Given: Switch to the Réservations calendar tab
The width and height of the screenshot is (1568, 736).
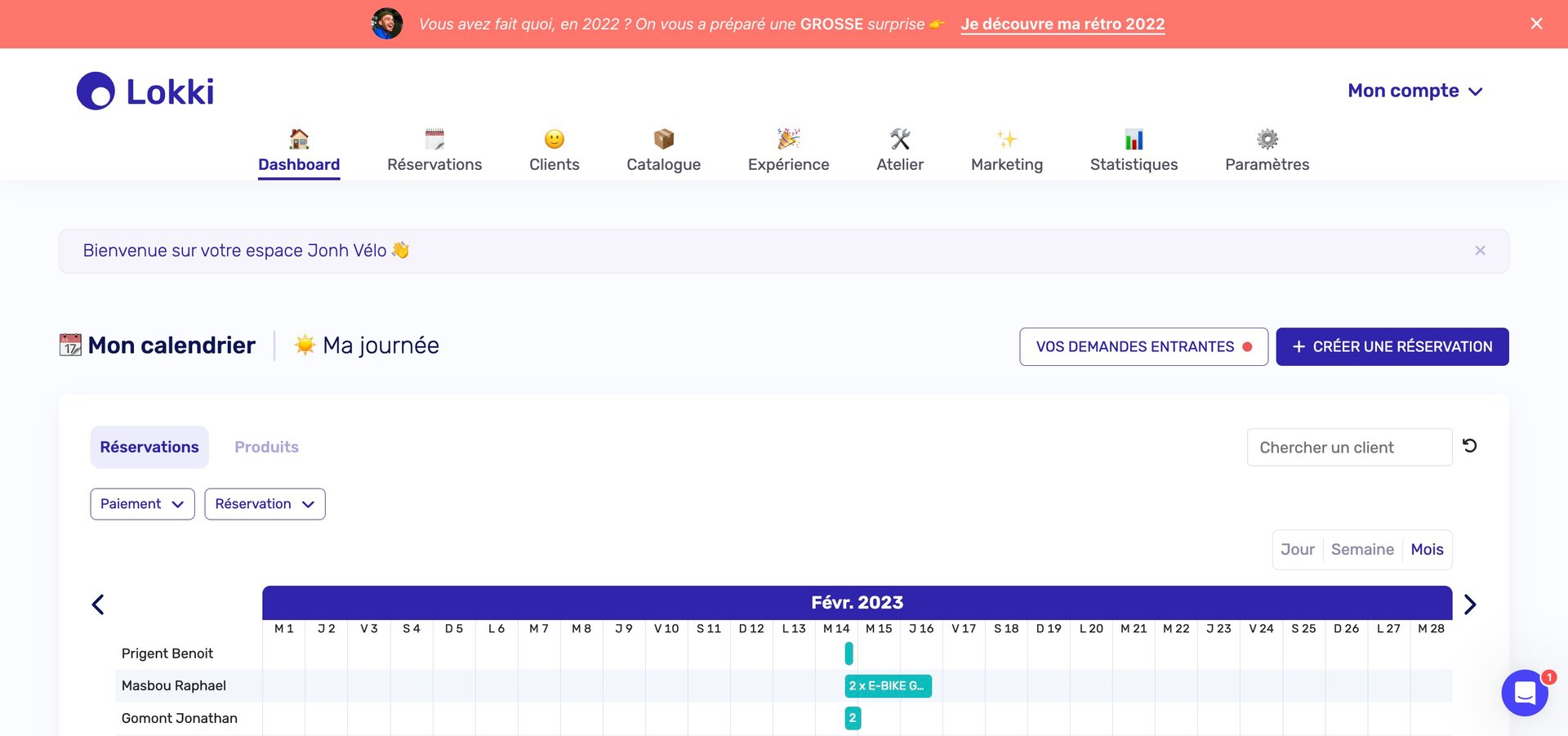Looking at the screenshot, I should pyautogui.click(x=149, y=447).
